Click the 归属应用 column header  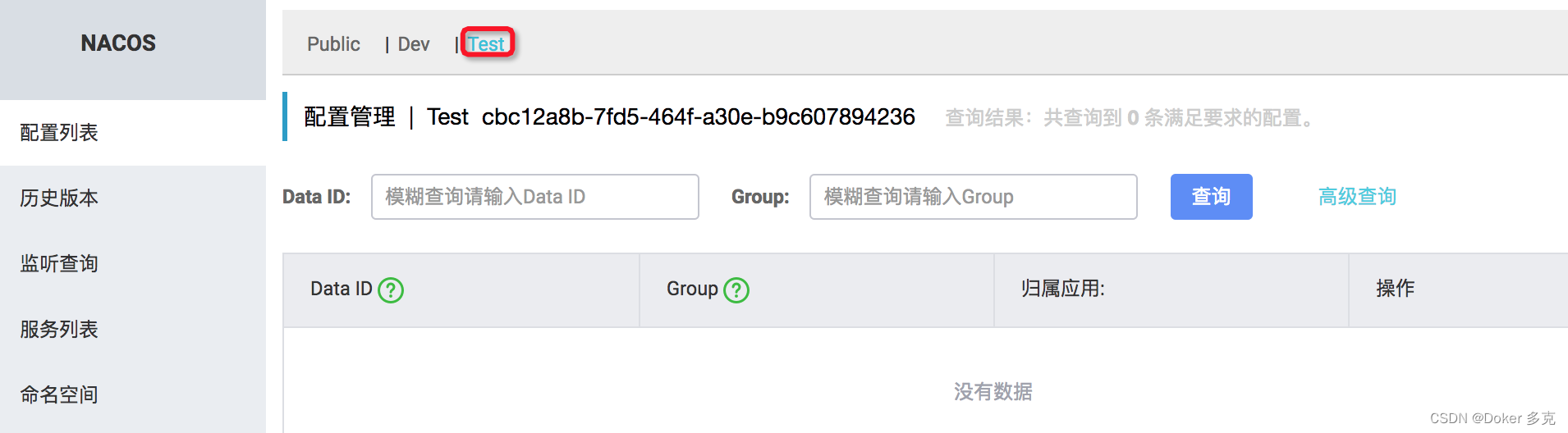[x=1062, y=289]
